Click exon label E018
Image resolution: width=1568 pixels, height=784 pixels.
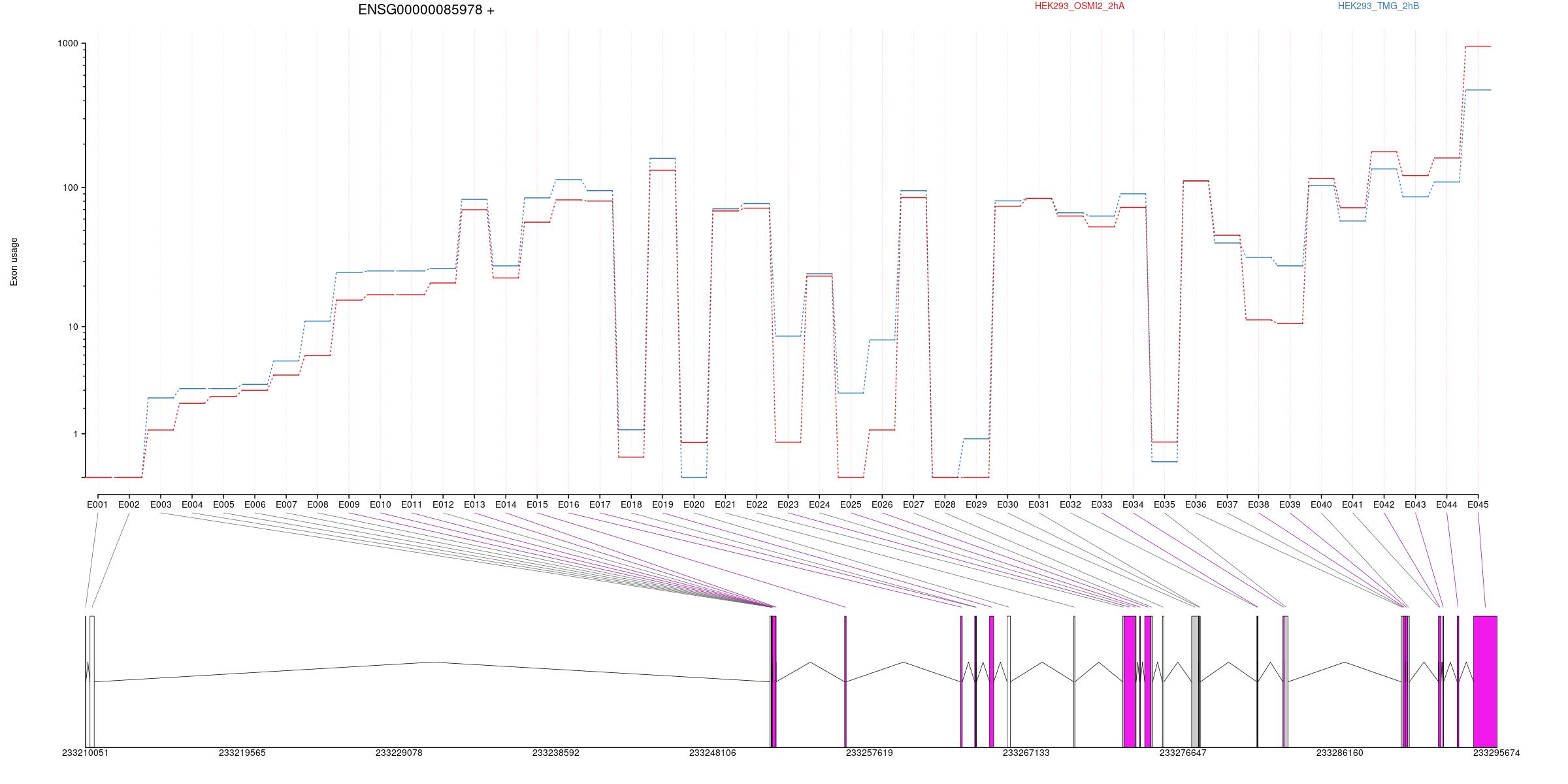pyautogui.click(x=631, y=504)
